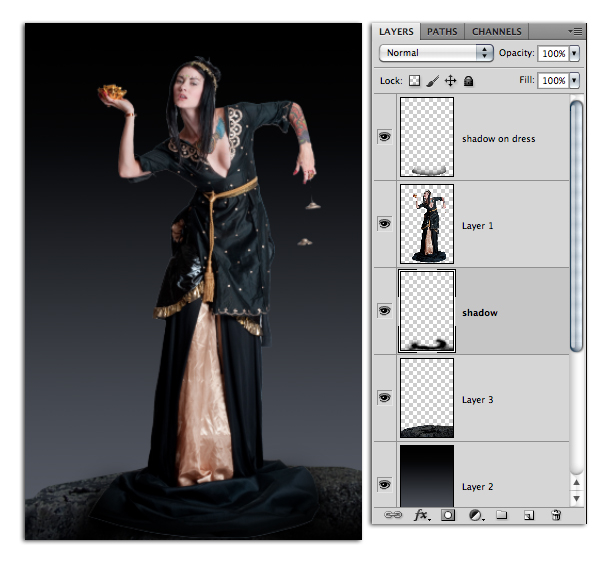Click the lock transparent pixels icon
The height and width of the screenshot is (561, 600).
tap(414, 81)
